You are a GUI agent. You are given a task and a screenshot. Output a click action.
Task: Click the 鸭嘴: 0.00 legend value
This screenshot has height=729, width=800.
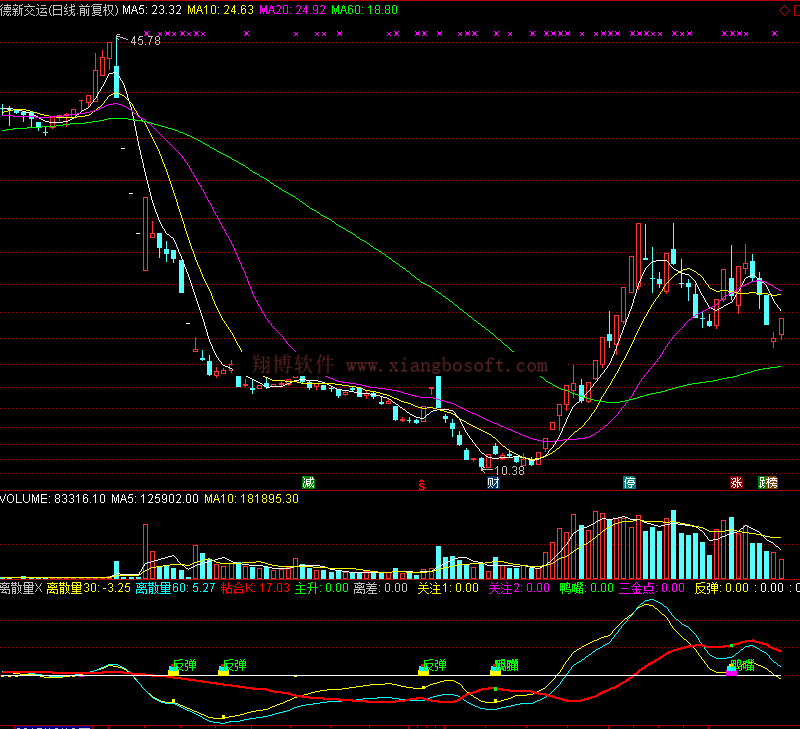pos(586,588)
